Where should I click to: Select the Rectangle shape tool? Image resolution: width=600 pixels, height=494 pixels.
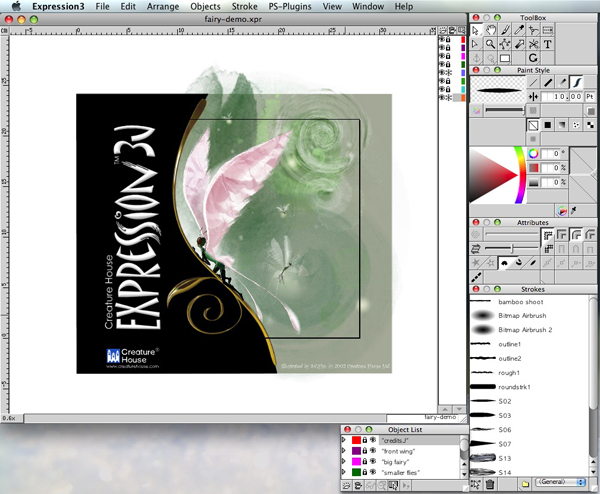click(505, 59)
